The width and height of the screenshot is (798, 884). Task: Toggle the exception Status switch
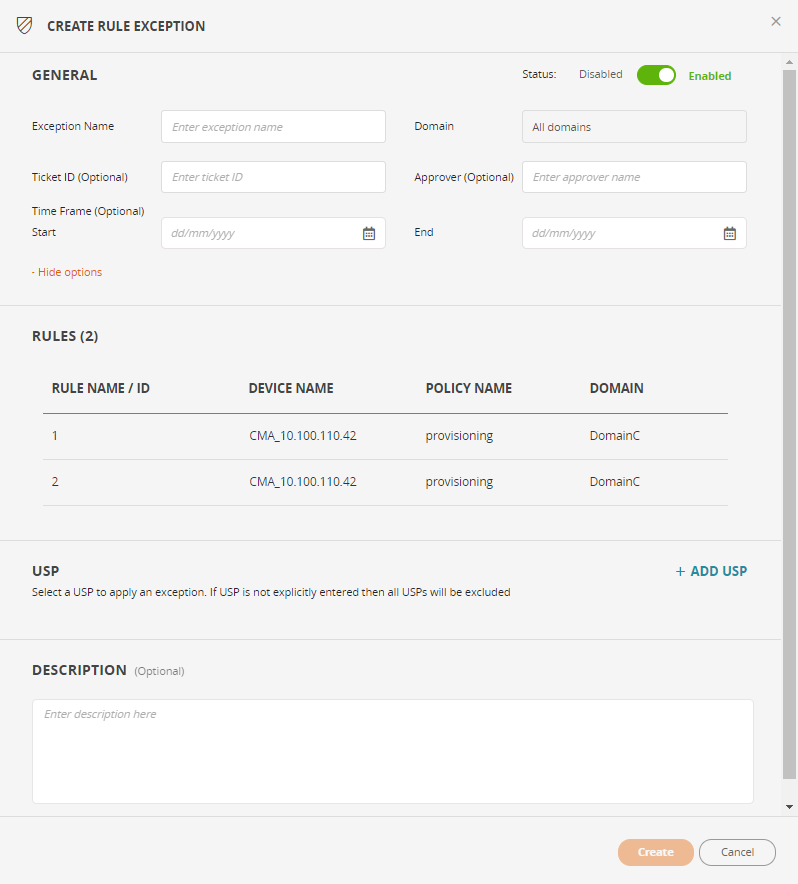(x=656, y=75)
